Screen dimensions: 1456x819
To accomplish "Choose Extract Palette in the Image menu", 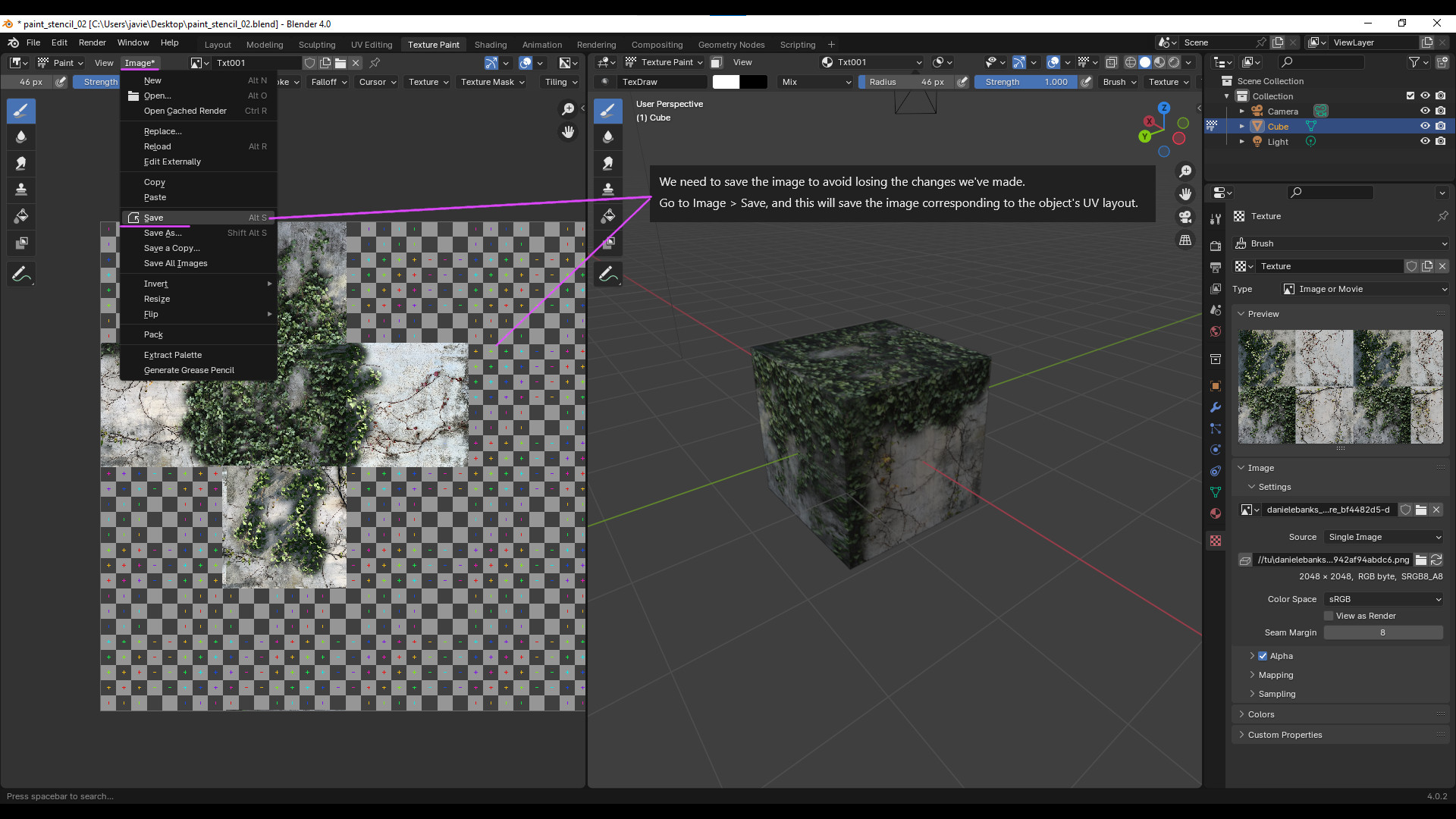I will (198, 355).
